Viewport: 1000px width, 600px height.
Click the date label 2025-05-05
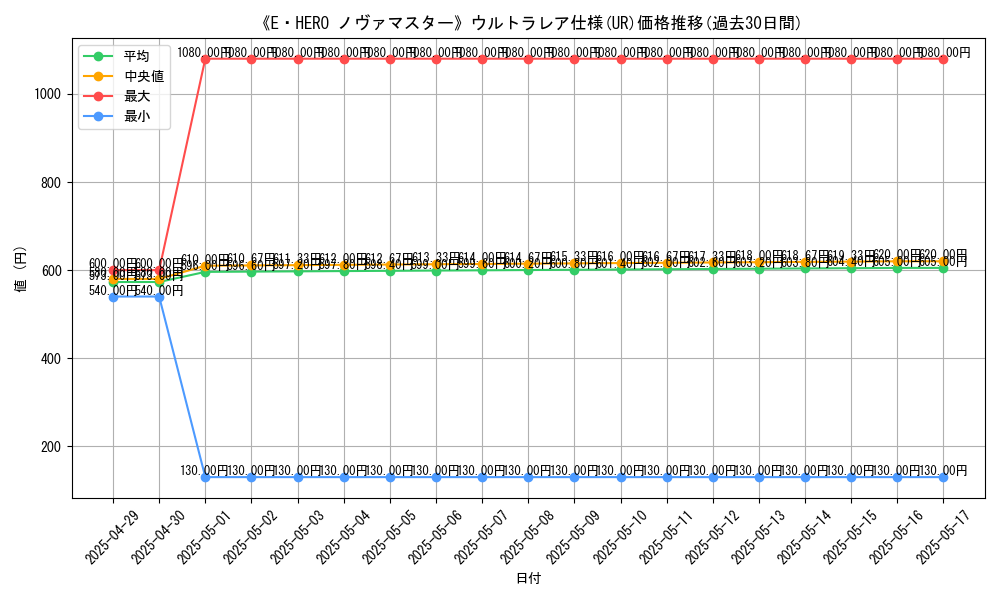coord(389,537)
